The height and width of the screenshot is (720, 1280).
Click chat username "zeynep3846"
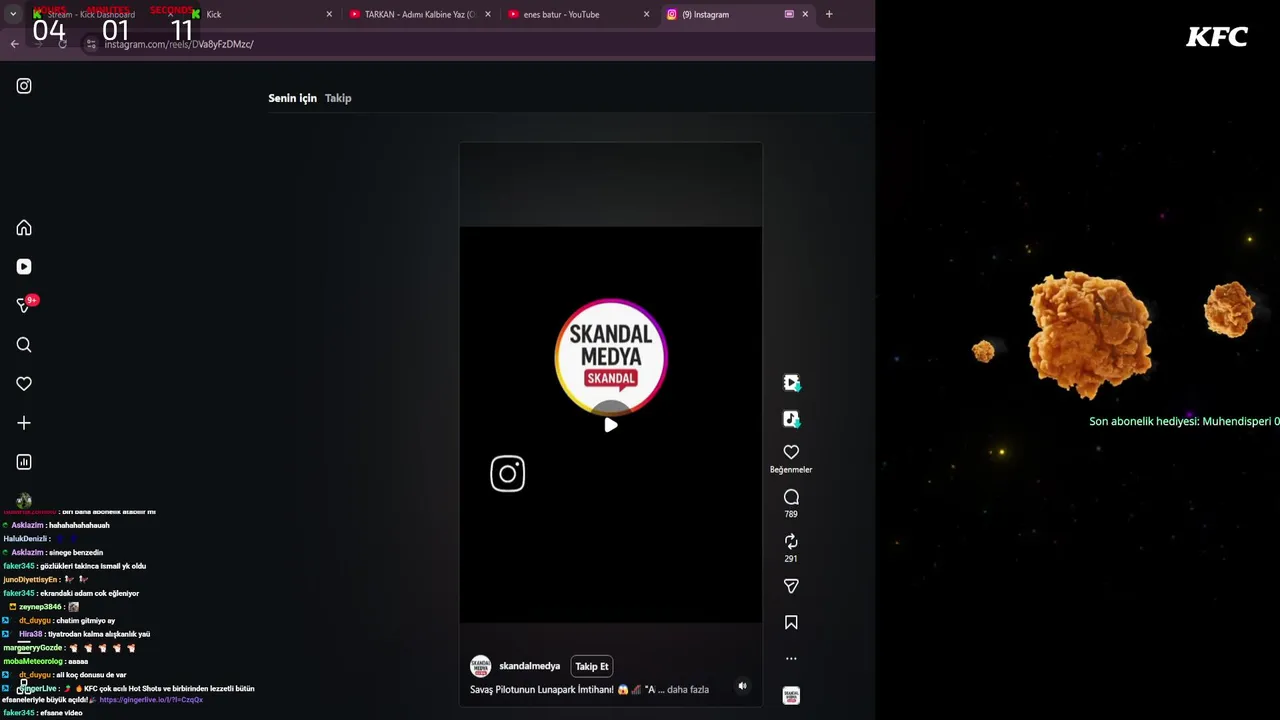(40, 607)
